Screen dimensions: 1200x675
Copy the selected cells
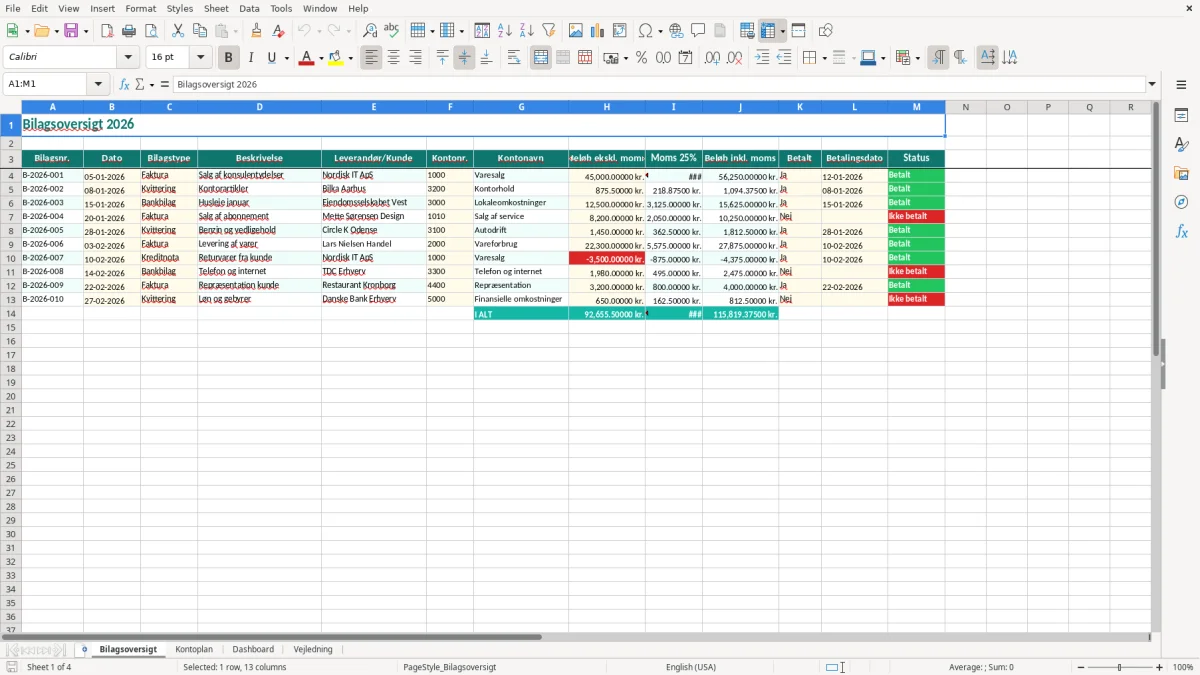tap(200, 31)
